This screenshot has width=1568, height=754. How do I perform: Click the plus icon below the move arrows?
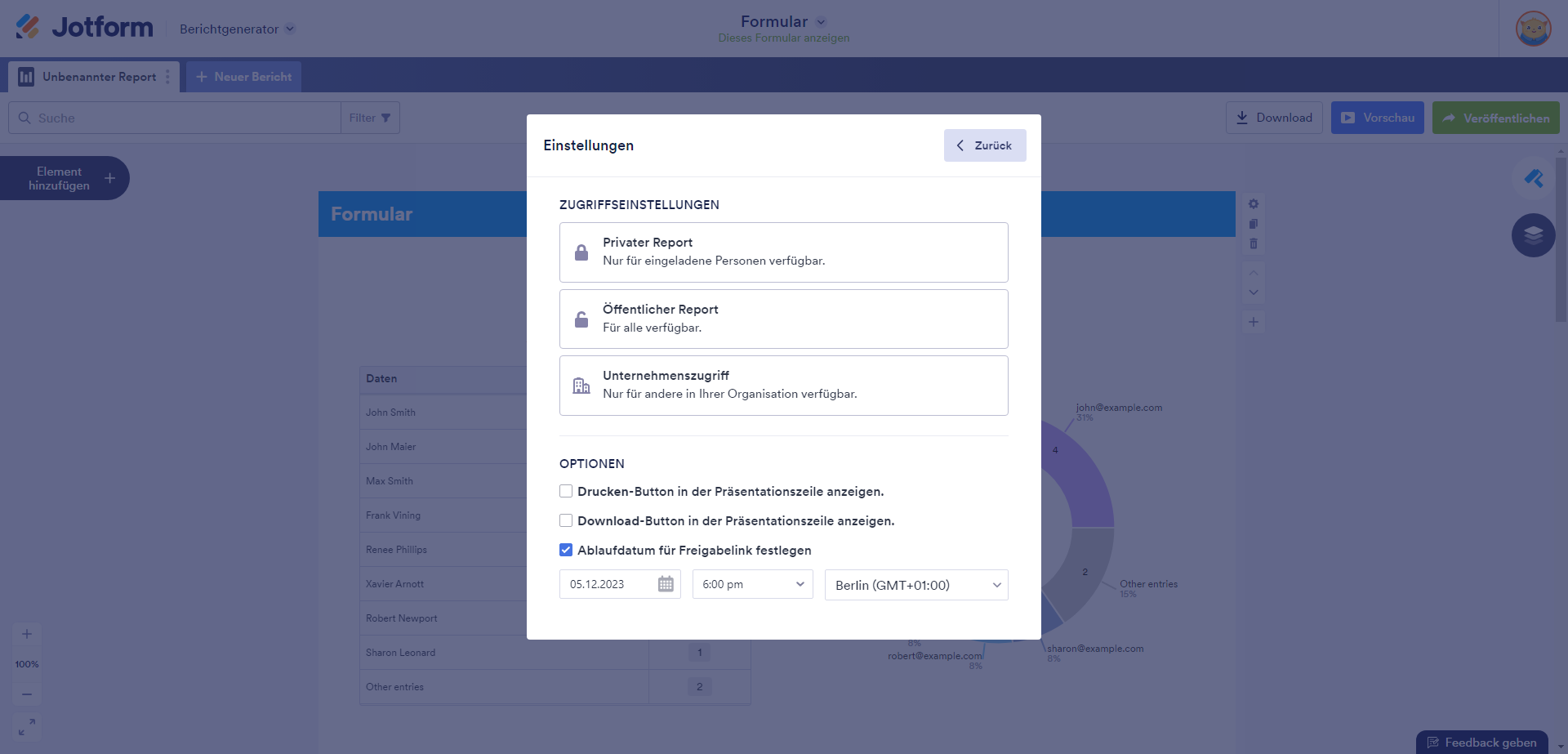[x=1254, y=322]
